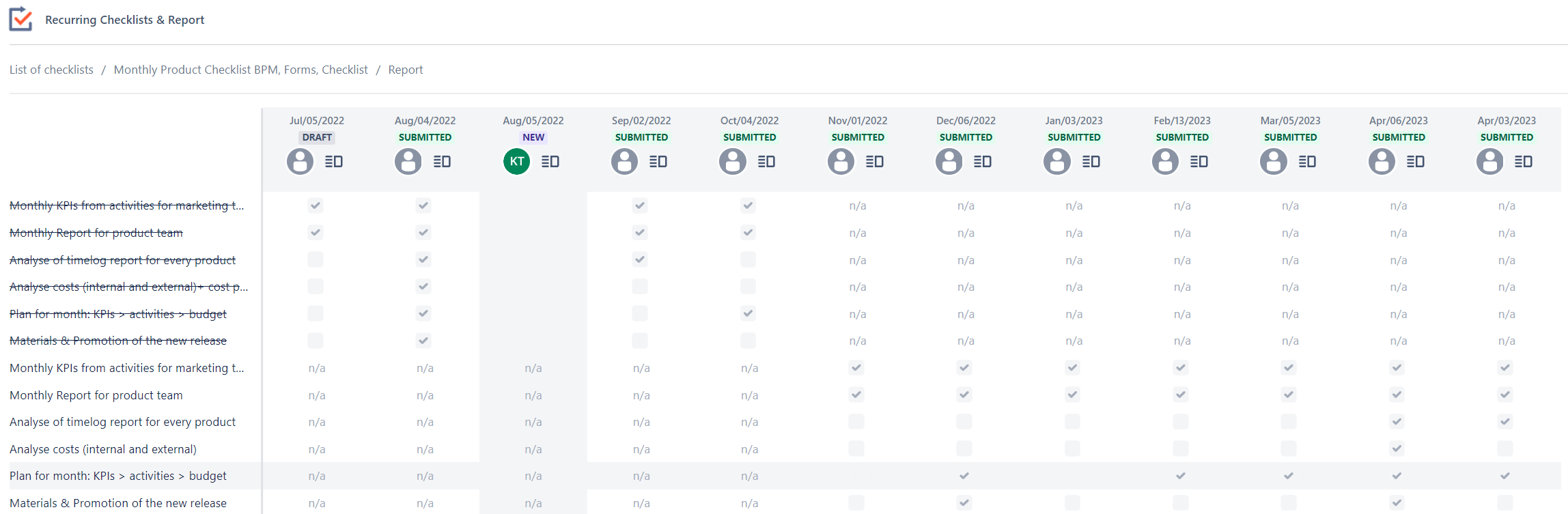Toggle Materials & Promotion checkbox for Dec/06/2022

(964, 503)
